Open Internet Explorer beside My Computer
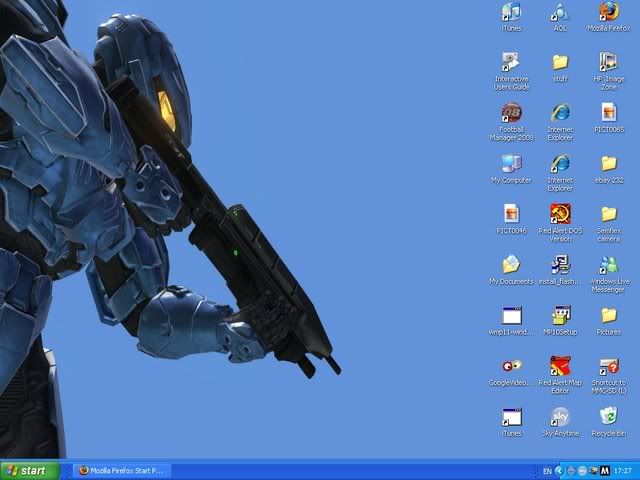The width and height of the screenshot is (640, 480). coord(560,173)
